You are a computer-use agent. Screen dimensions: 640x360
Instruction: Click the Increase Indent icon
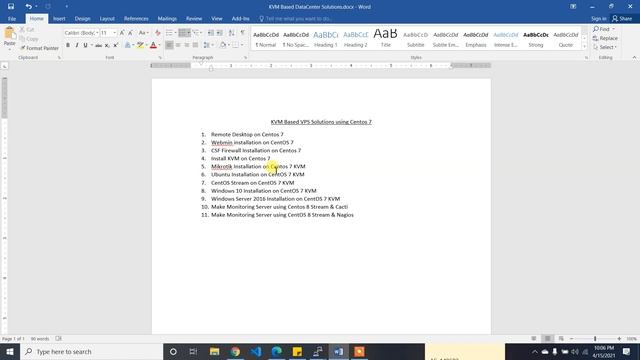[x=220, y=33]
